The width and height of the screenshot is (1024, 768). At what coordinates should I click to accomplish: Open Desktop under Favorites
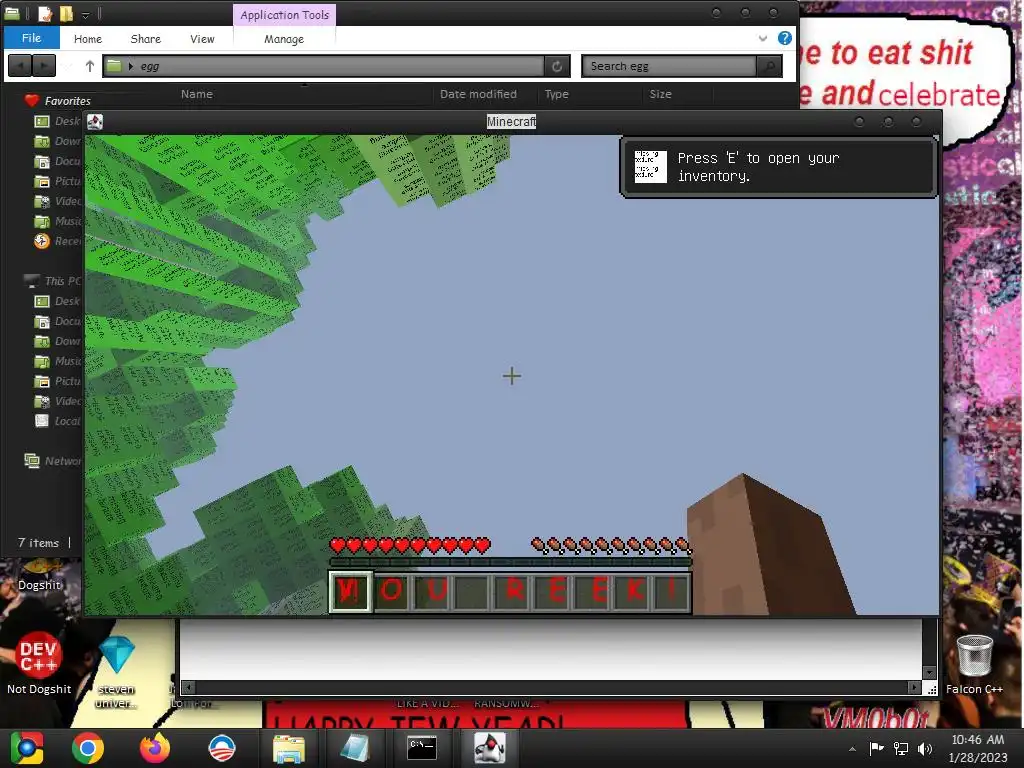click(58, 121)
